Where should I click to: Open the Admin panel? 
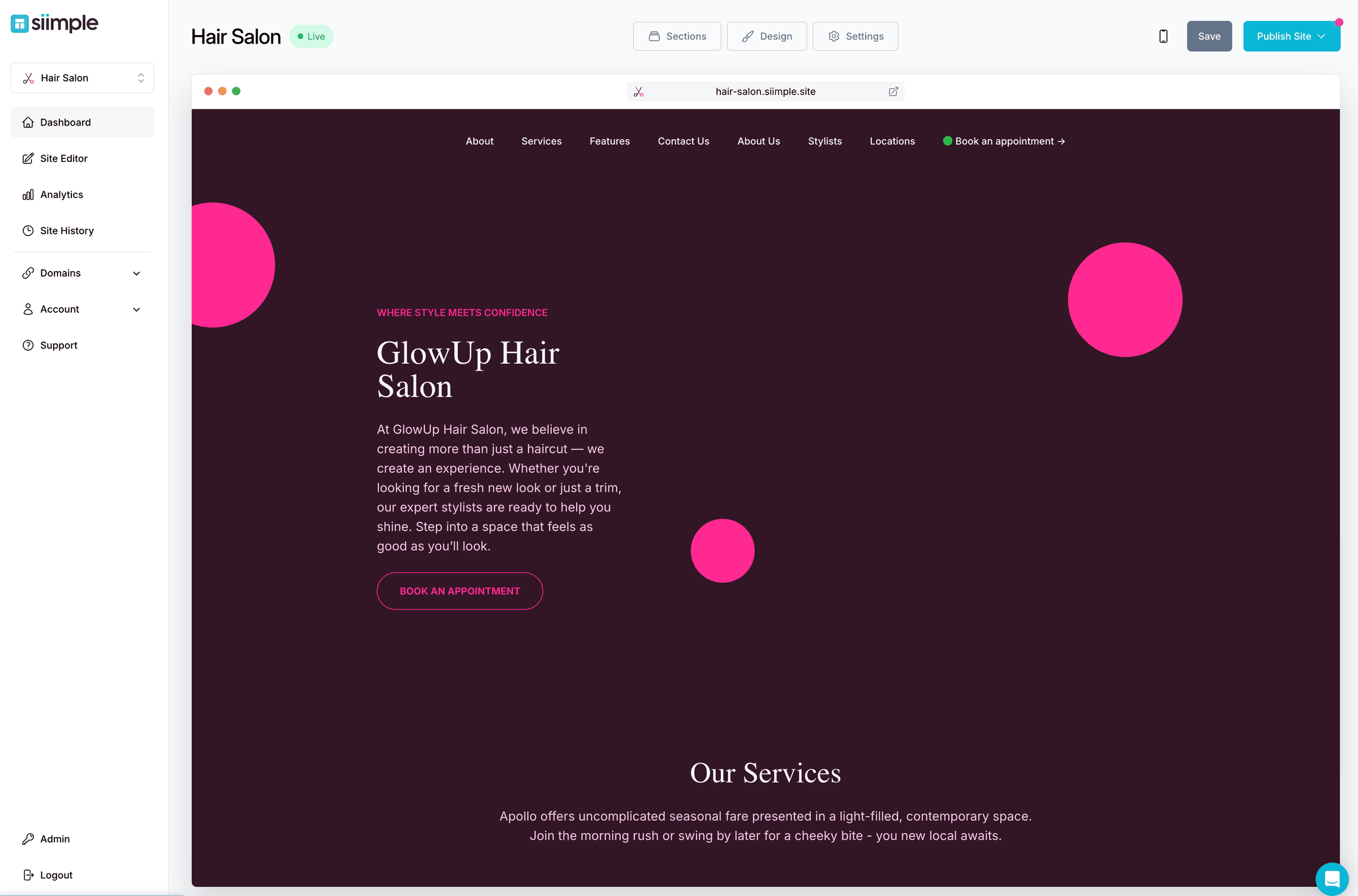pyautogui.click(x=54, y=839)
